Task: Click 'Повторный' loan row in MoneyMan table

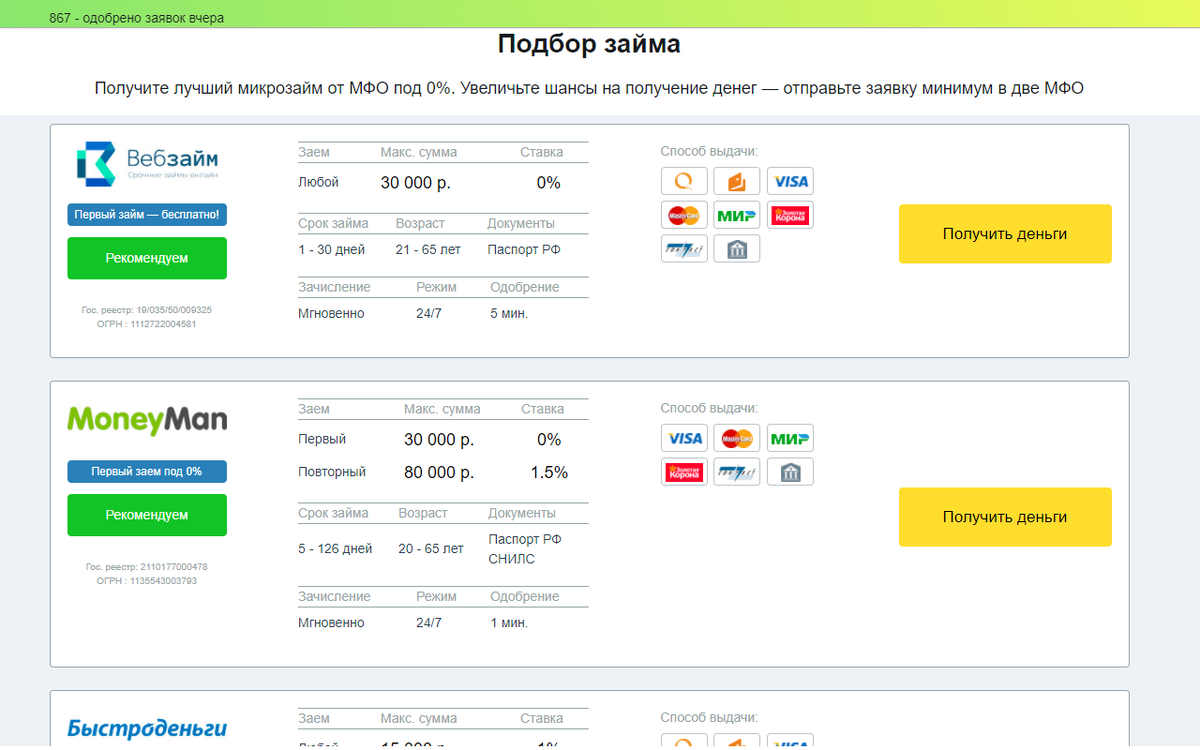Action: (x=332, y=472)
